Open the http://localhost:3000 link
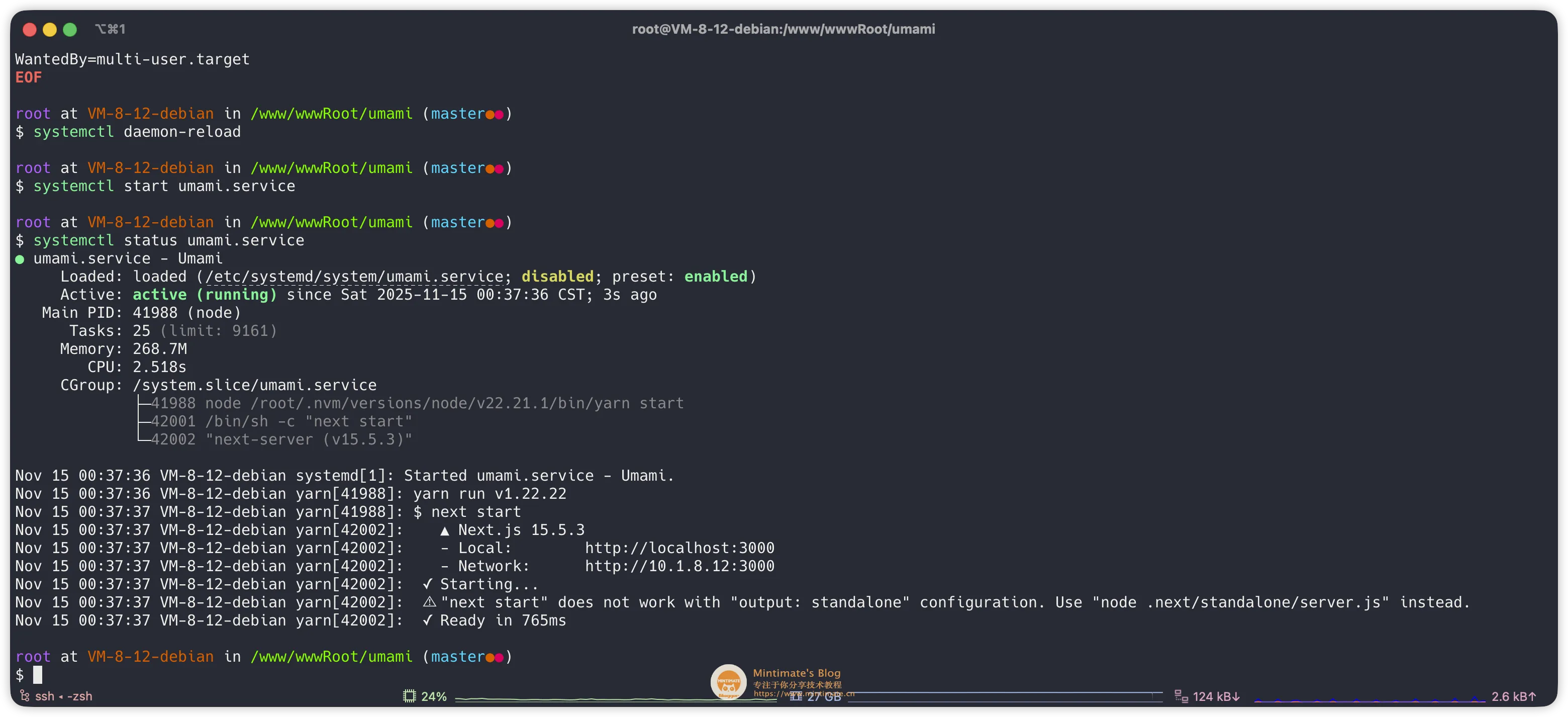 click(679, 548)
